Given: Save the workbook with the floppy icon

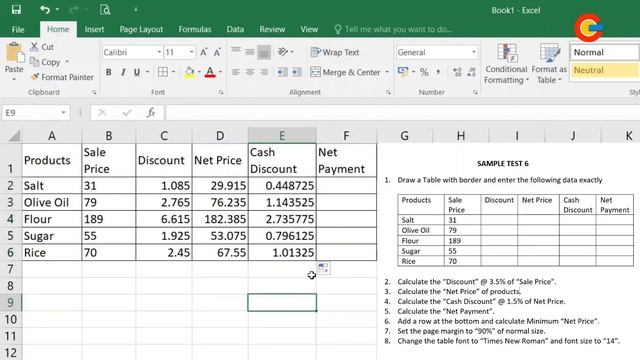Looking at the screenshot, I should pos(16,9).
